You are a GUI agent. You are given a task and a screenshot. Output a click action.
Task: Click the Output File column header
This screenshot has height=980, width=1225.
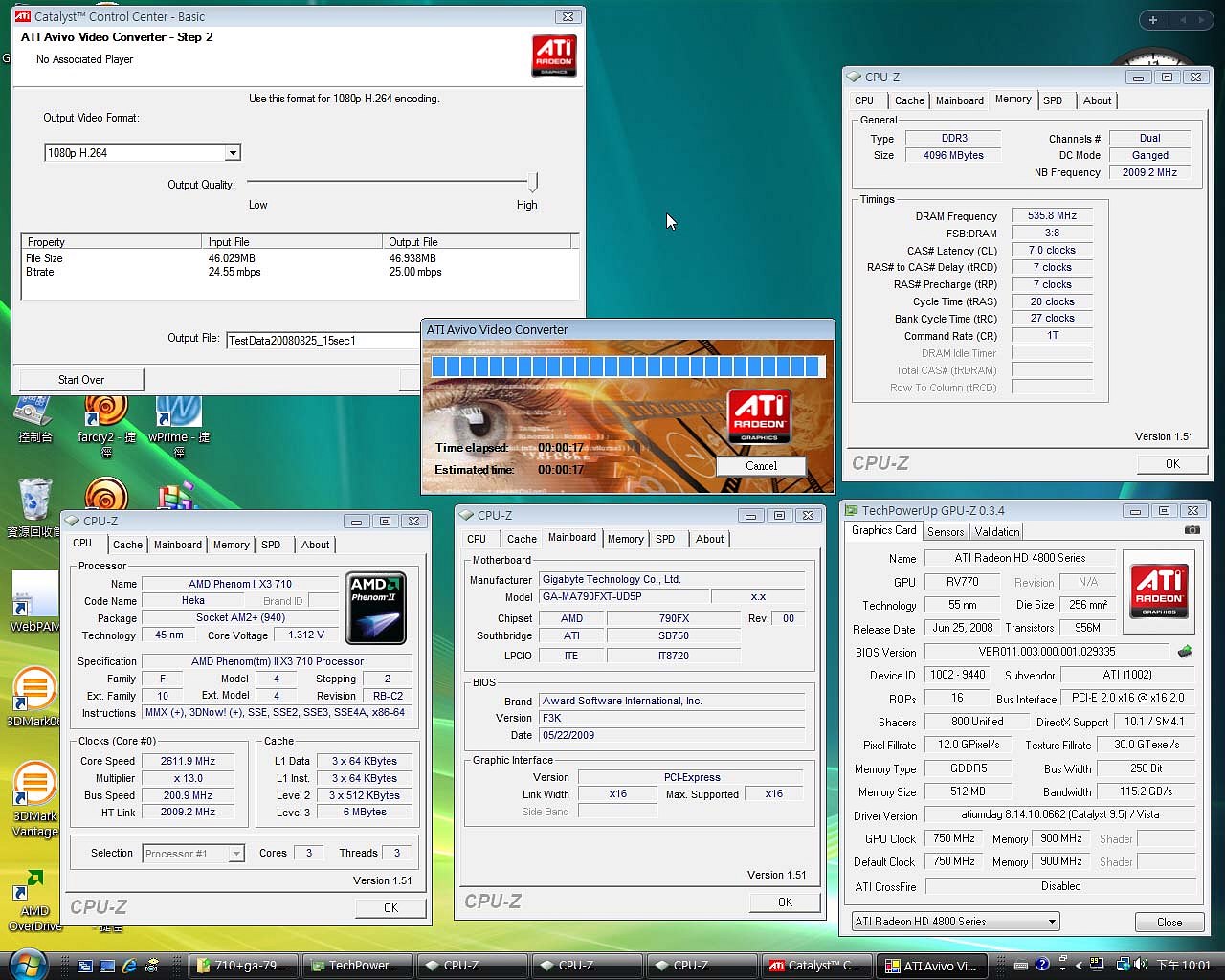(478, 242)
